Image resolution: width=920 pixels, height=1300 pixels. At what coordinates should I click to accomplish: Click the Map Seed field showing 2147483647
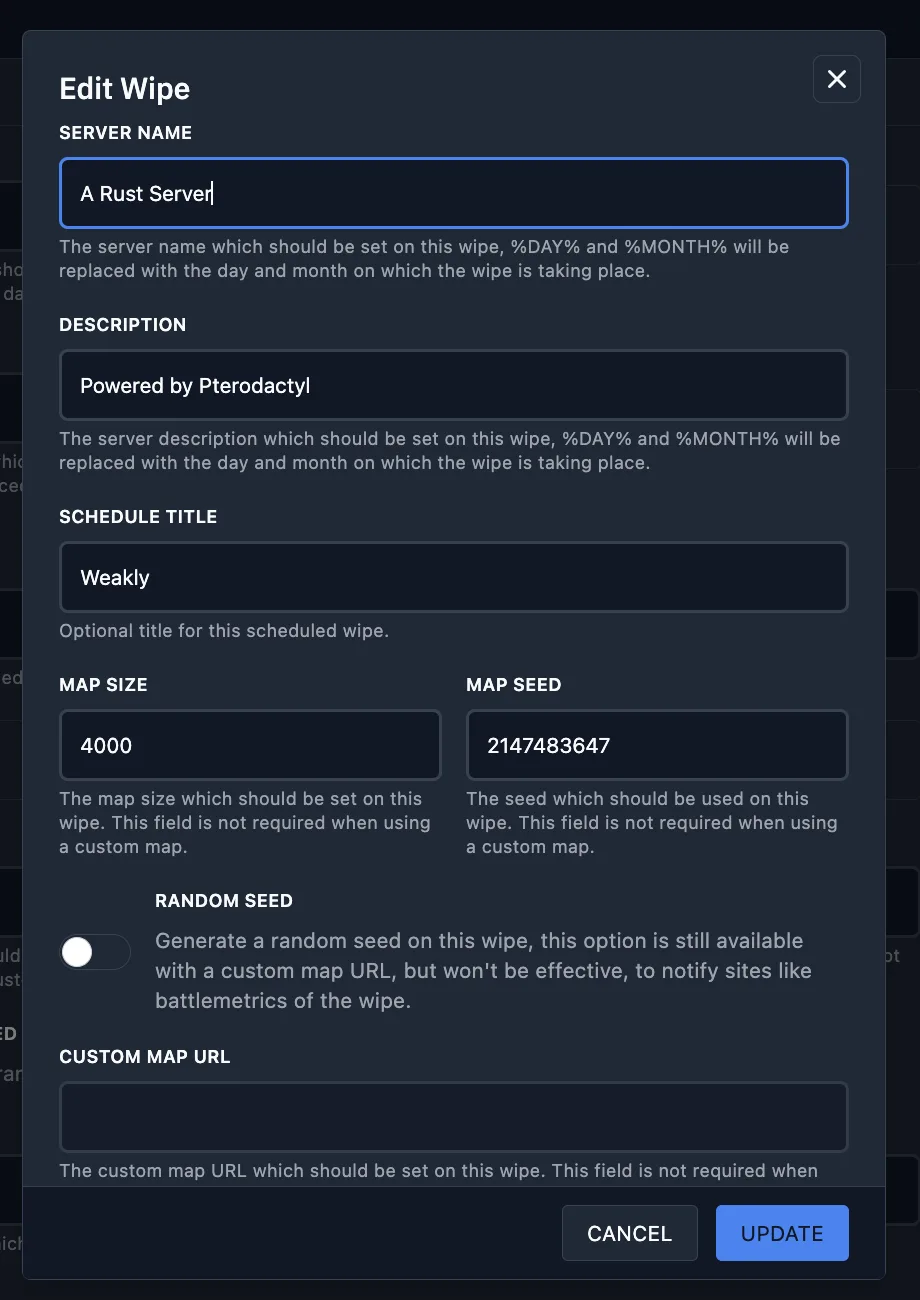pyautogui.click(x=657, y=745)
